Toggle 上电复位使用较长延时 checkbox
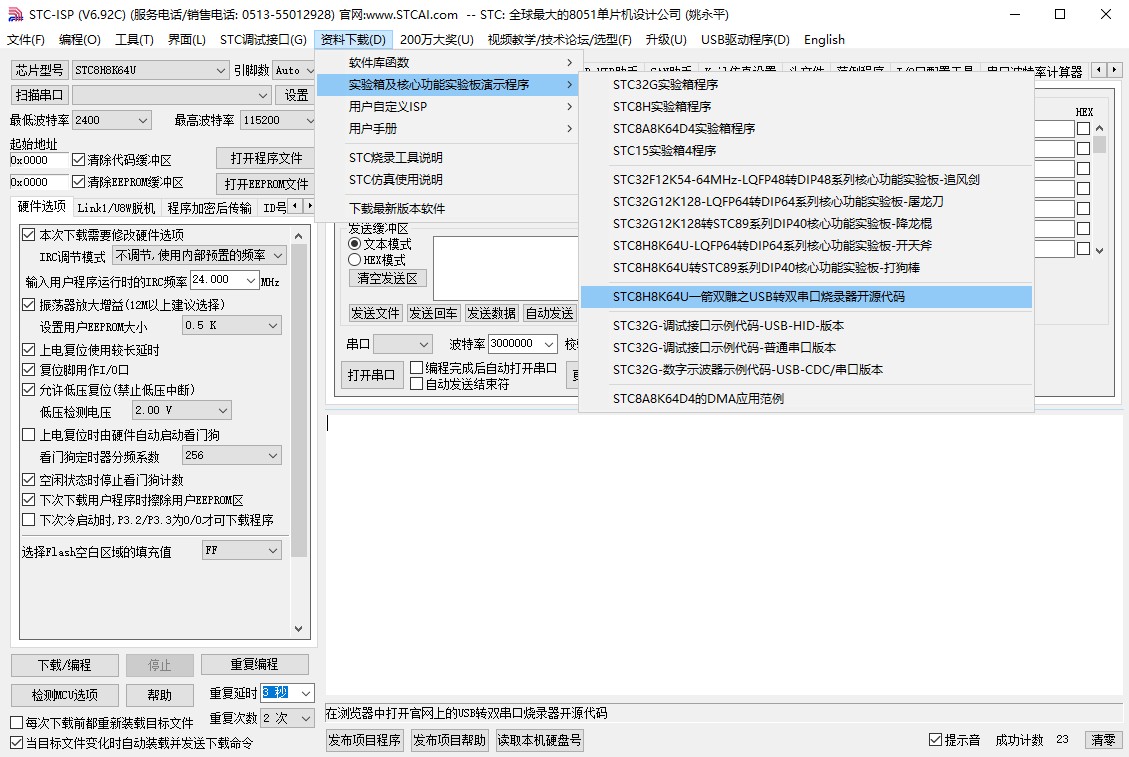The height and width of the screenshot is (757, 1129). pyautogui.click(x=29, y=350)
